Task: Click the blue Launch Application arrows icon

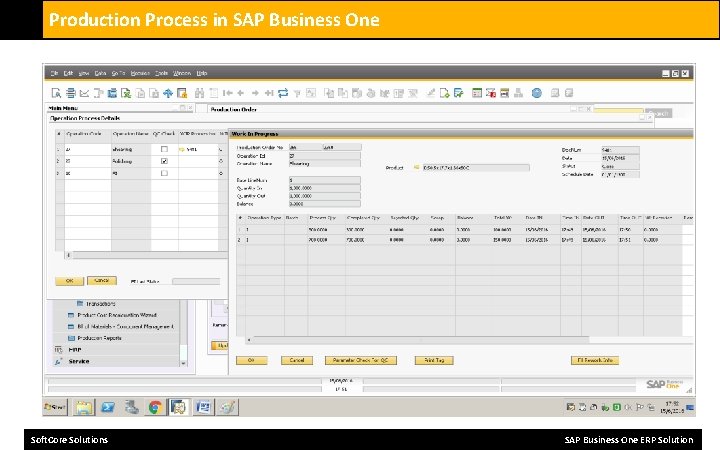Action: click(168, 93)
